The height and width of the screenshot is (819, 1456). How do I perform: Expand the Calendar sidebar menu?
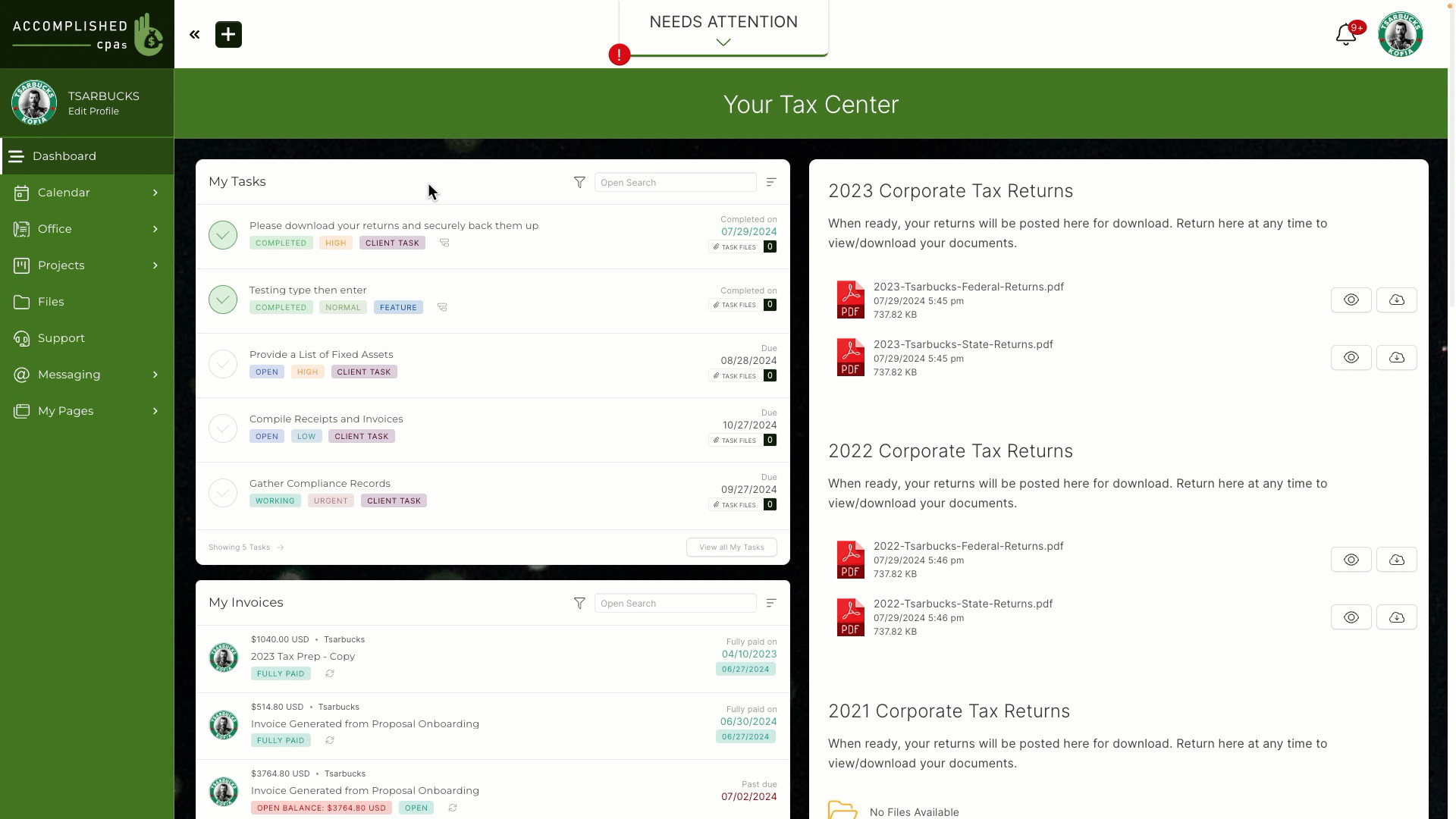(x=155, y=192)
